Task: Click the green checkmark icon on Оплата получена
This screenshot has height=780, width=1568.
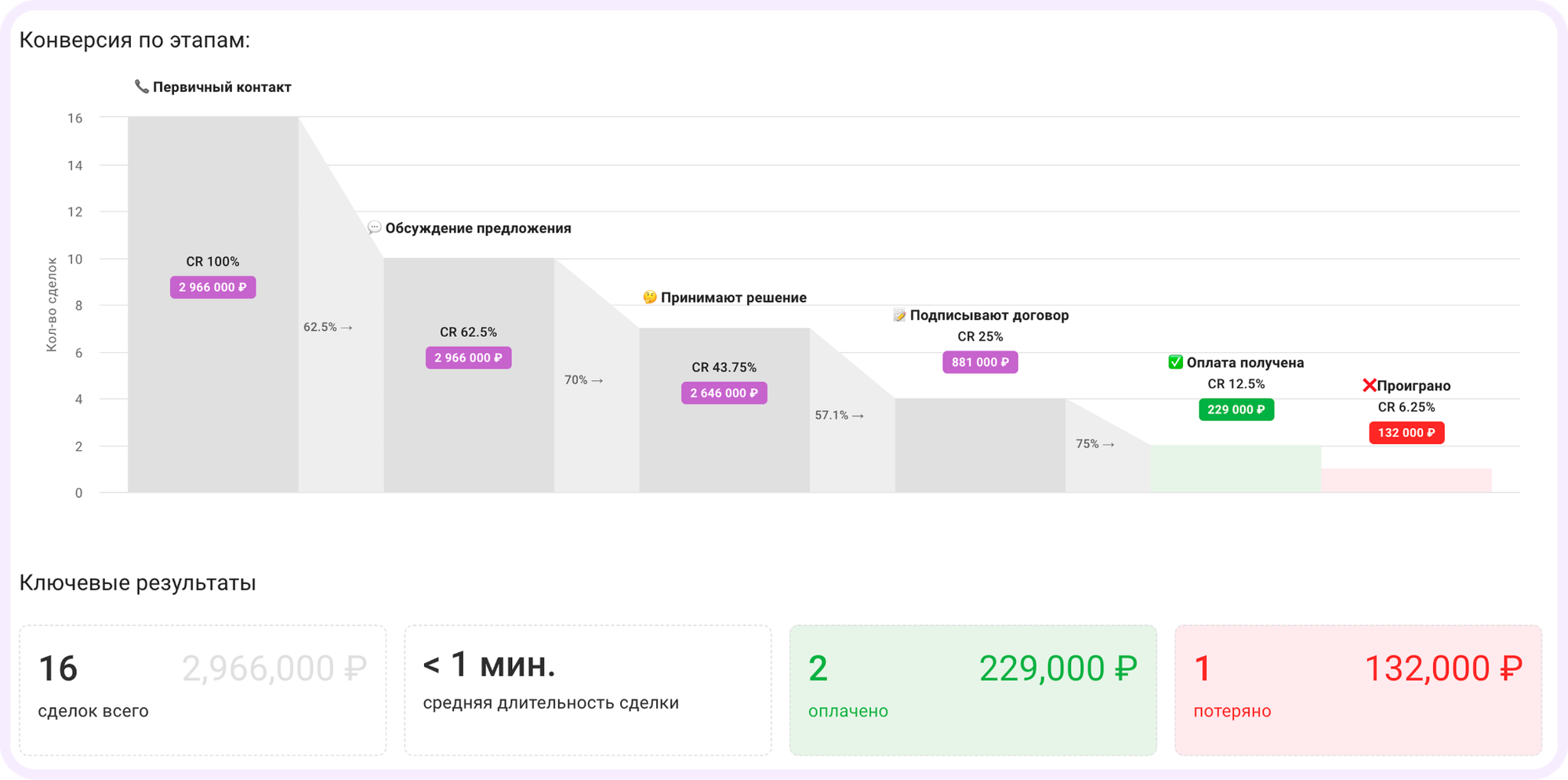Action: (x=1175, y=362)
